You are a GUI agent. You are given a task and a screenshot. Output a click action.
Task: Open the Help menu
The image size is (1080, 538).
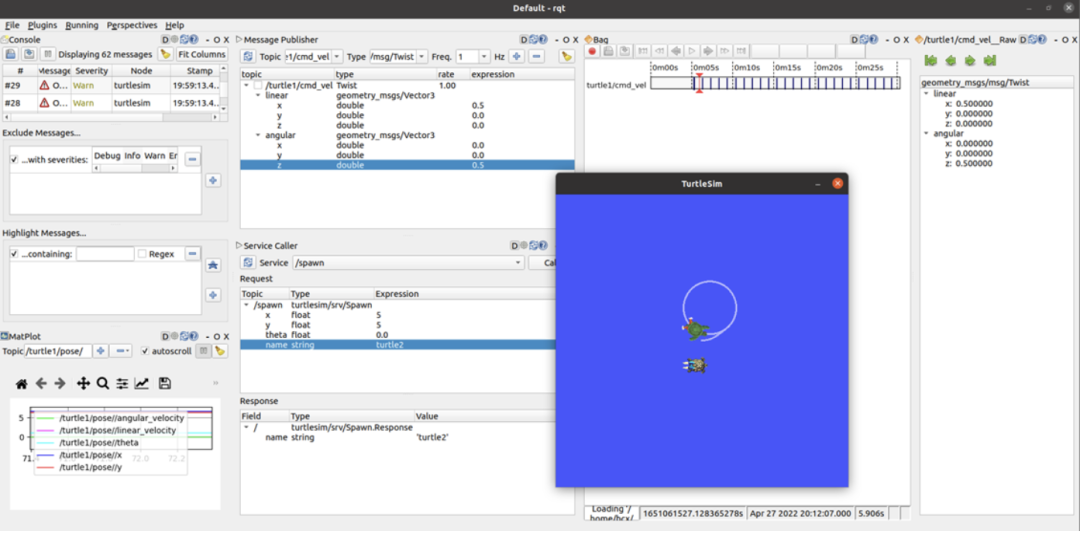tap(174, 25)
